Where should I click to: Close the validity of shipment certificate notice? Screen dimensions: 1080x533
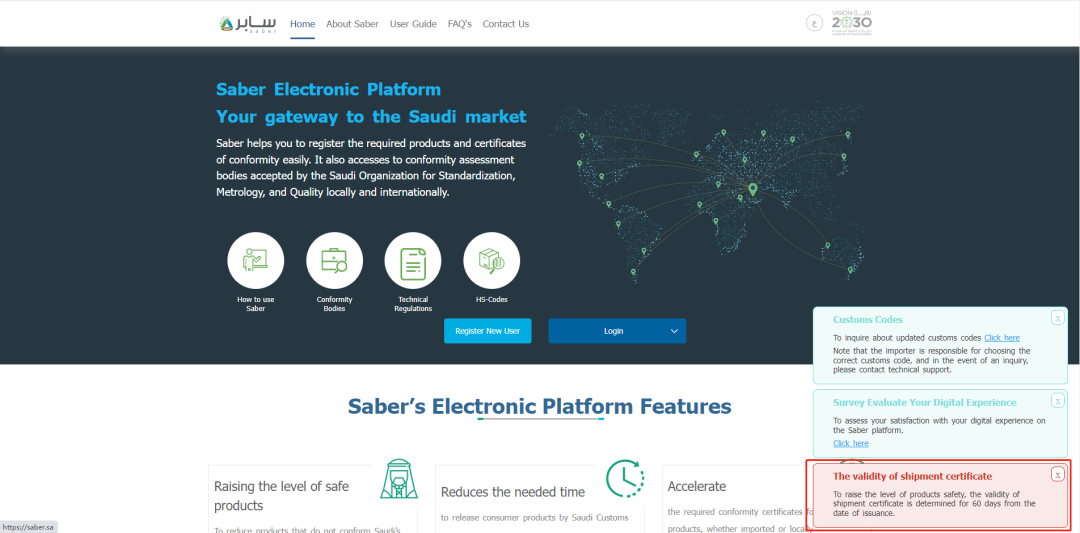tap(1057, 474)
